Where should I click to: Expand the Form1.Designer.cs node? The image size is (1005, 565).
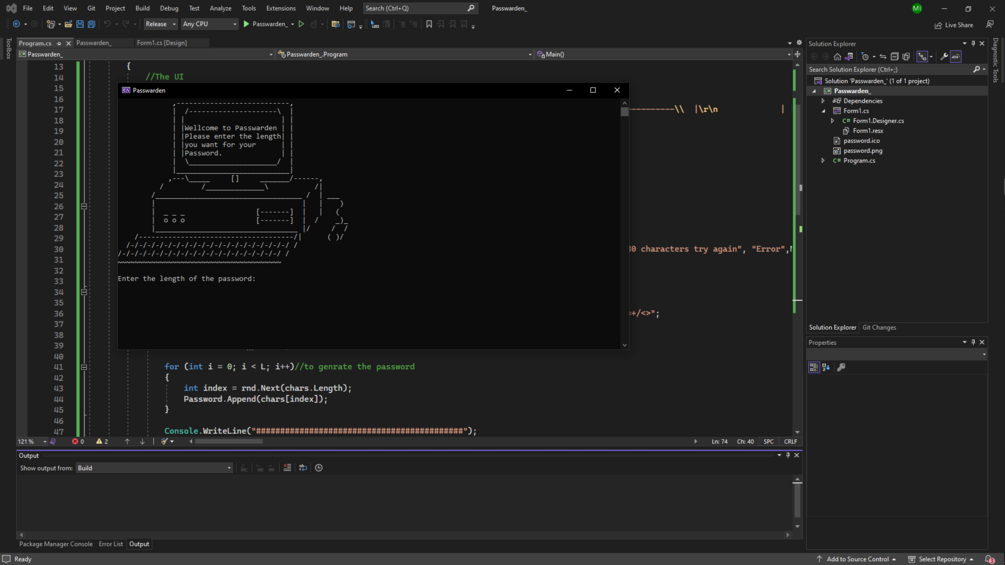pyautogui.click(x=833, y=120)
